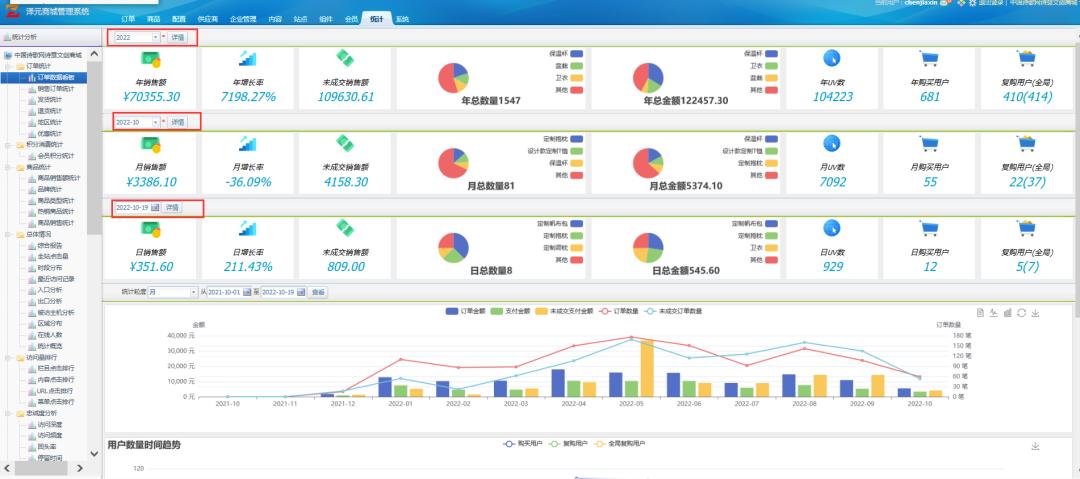The height and width of the screenshot is (479, 1080).
Task: Open the 会员 top menu tab
Action: pos(351,19)
